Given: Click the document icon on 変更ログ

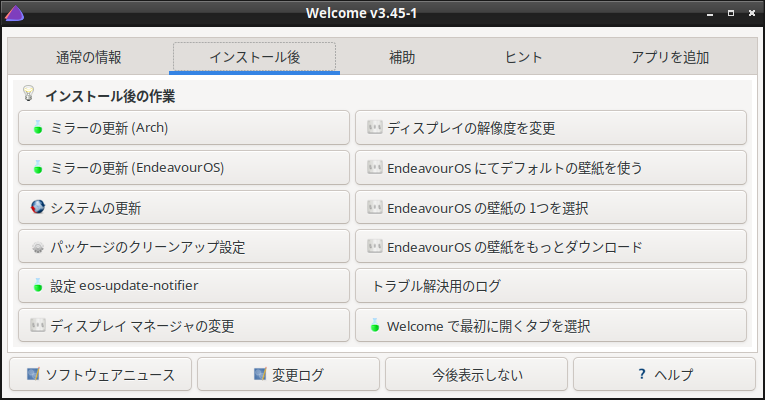Looking at the screenshot, I should click(260, 374).
